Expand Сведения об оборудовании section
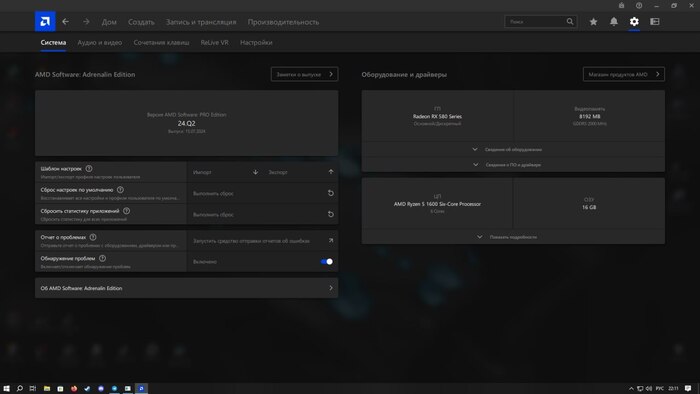Screen dimensions: 700x394 pos(513,149)
